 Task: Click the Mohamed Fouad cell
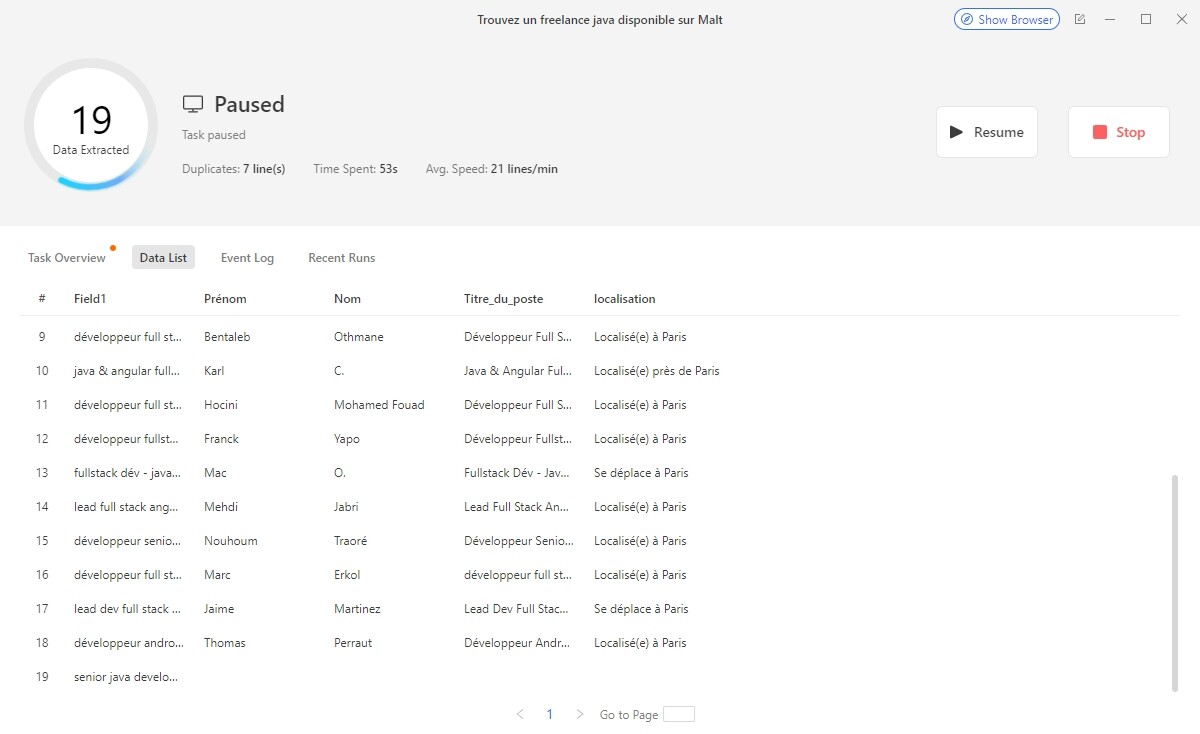[379, 405]
